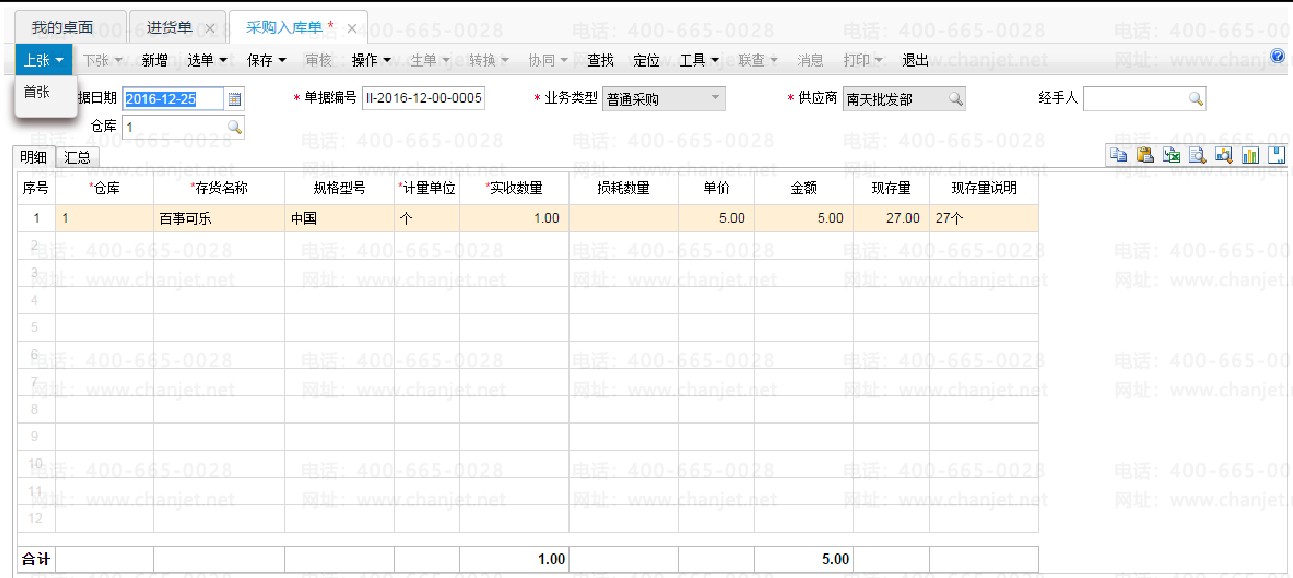Click the 经手人 input field
The image size is (1293, 578).
tap(1144, 99)
